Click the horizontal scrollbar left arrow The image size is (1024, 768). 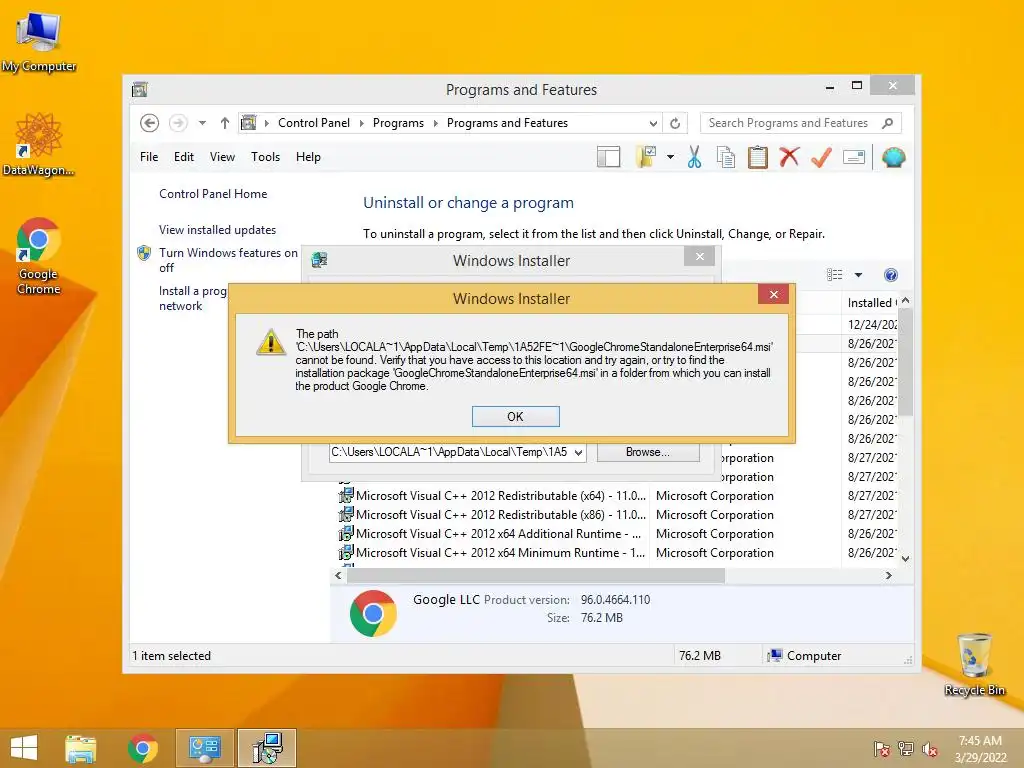pyautogui.click(x=338, y=575)
